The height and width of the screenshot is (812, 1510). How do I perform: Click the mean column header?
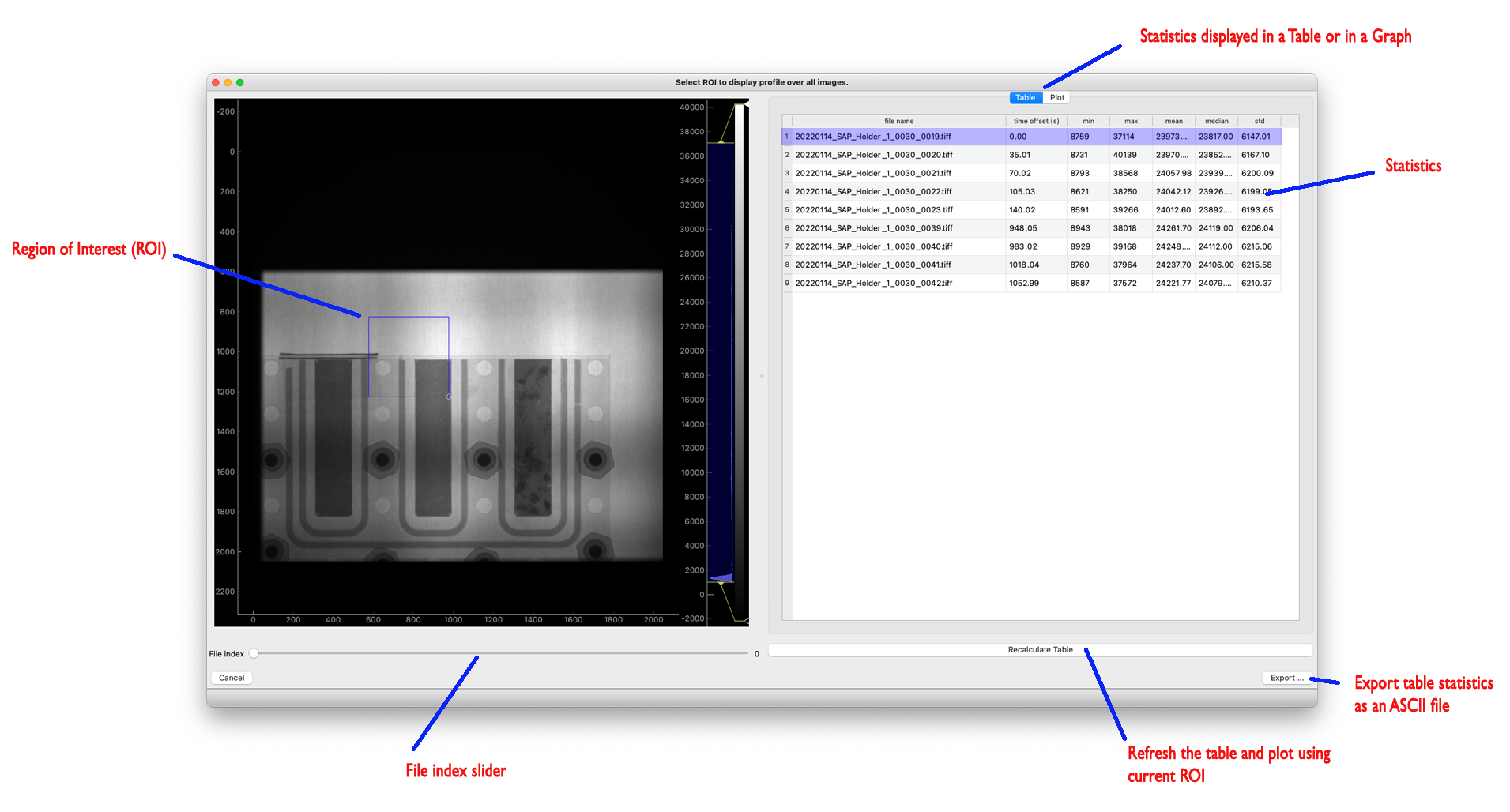[1173, 122]
